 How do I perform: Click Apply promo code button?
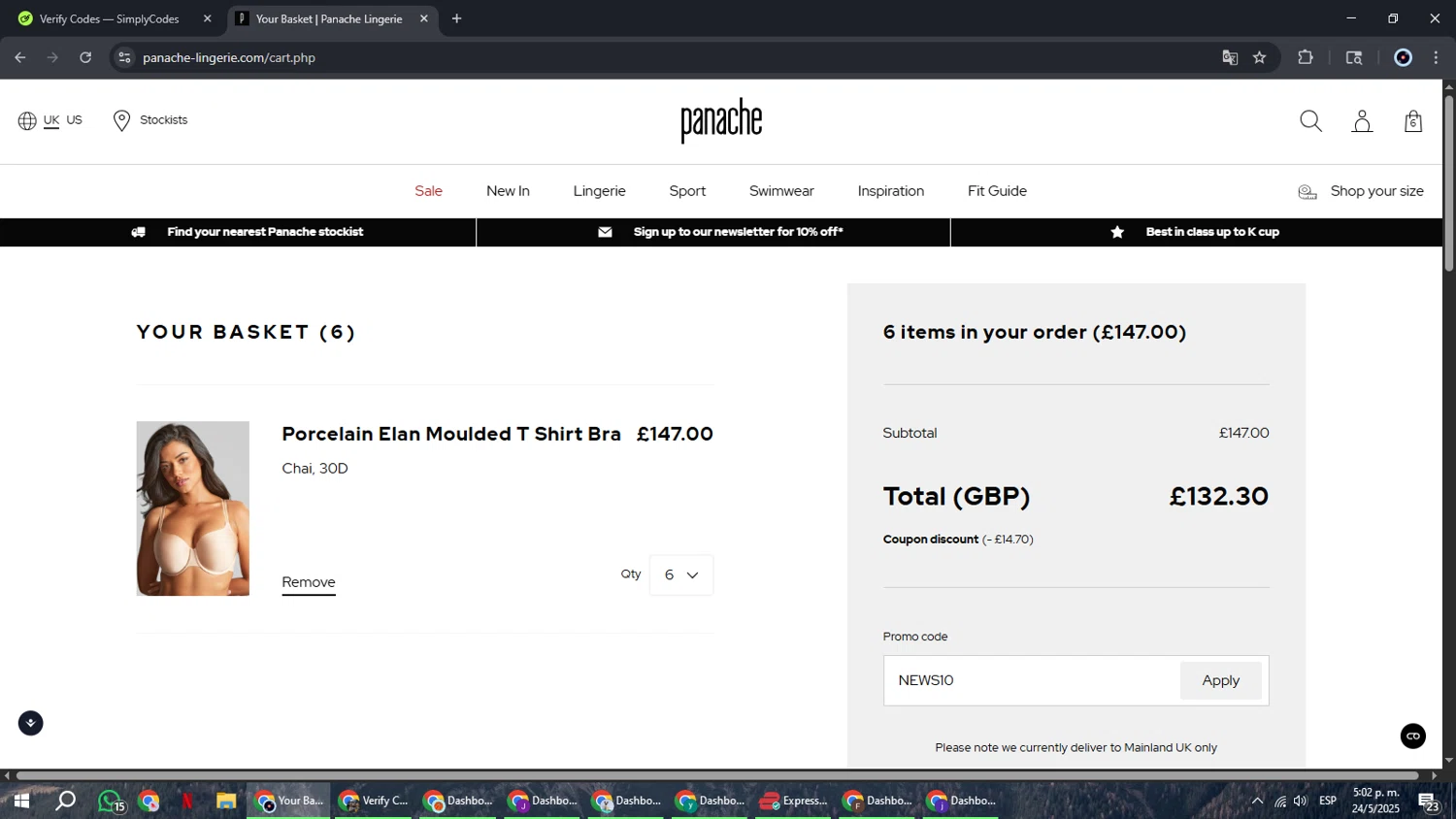point(1221,681)
